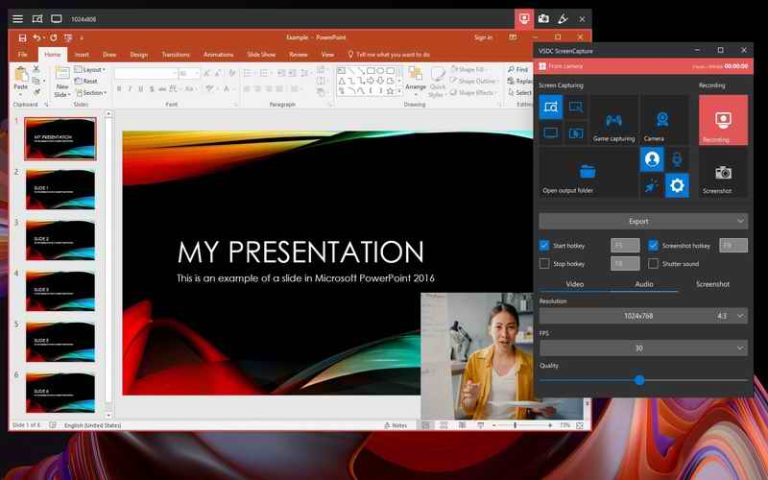The image size is (768, 480).
Task: Open output folder in VSDC
Action: pos(586,173)
